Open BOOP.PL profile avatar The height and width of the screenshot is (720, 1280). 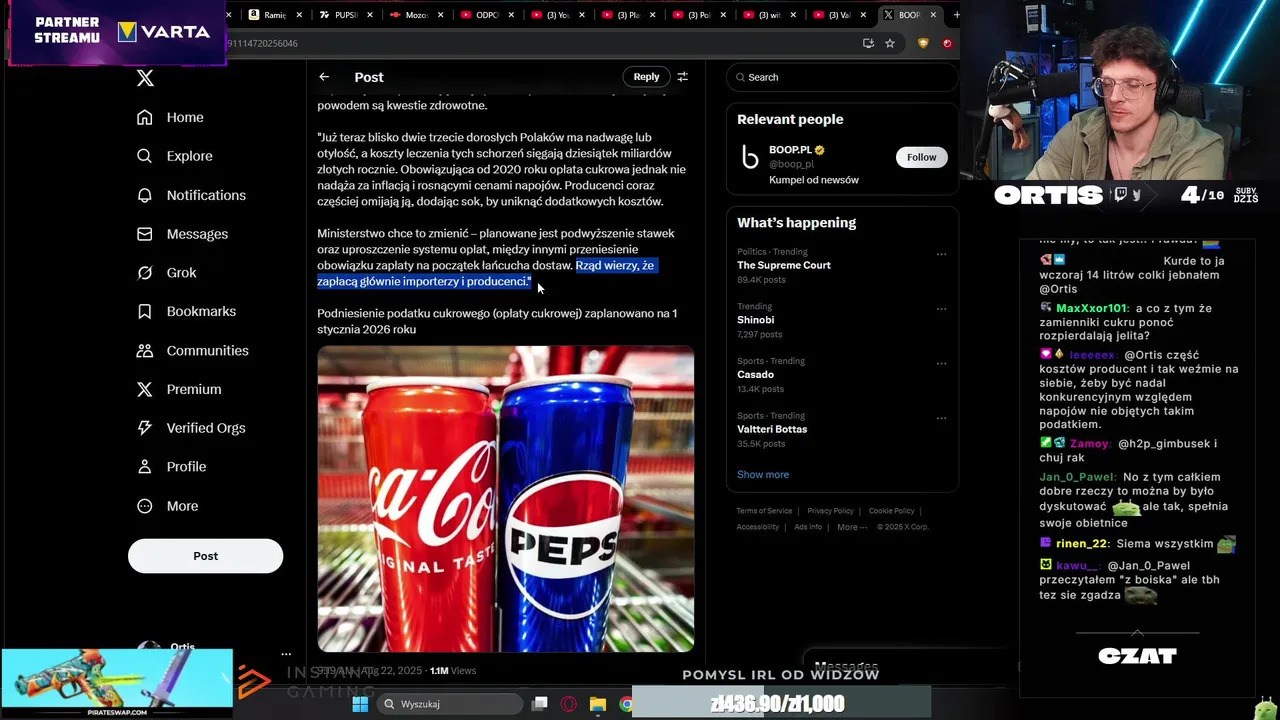[x=749, y=157]
